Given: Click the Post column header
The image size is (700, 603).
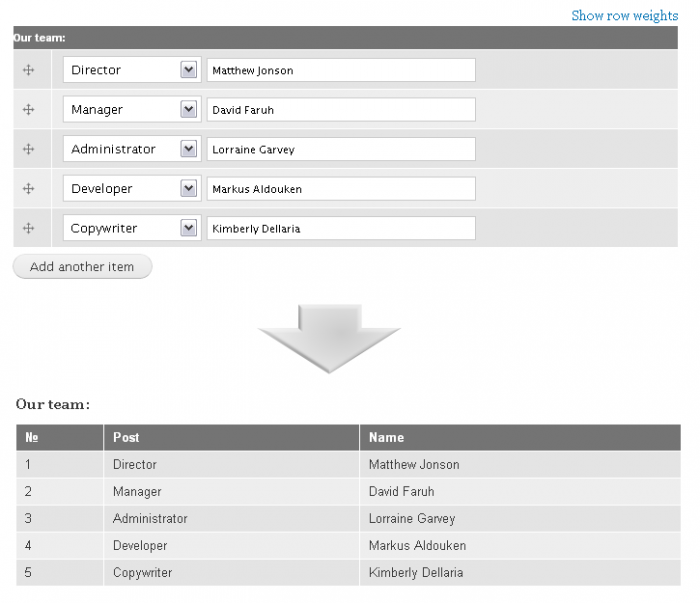Looking at the screenshot, I should tap(231, 437).
